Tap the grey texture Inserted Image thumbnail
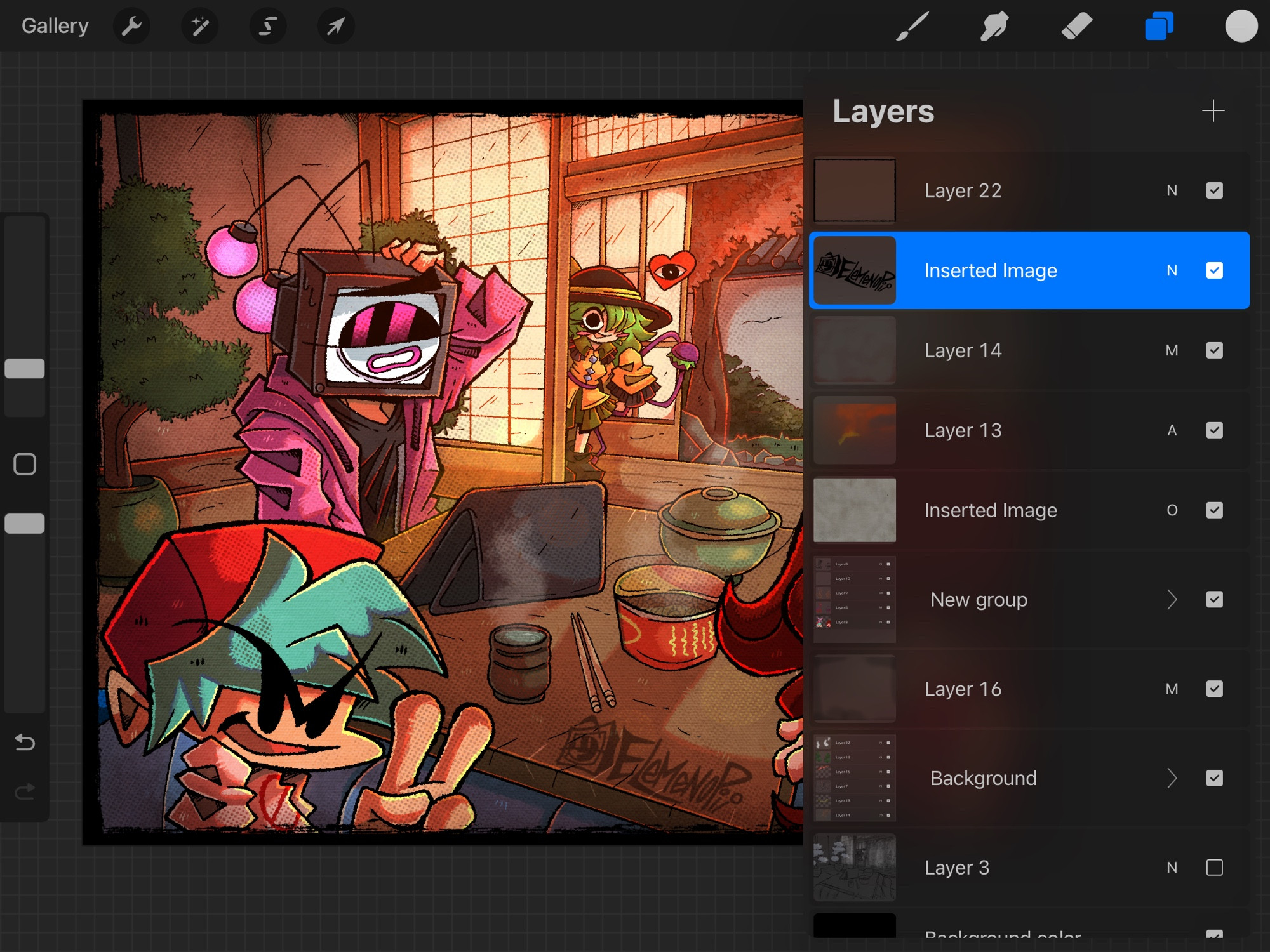Viewport: 1270px width, 952px height. [x=855, y=510]
